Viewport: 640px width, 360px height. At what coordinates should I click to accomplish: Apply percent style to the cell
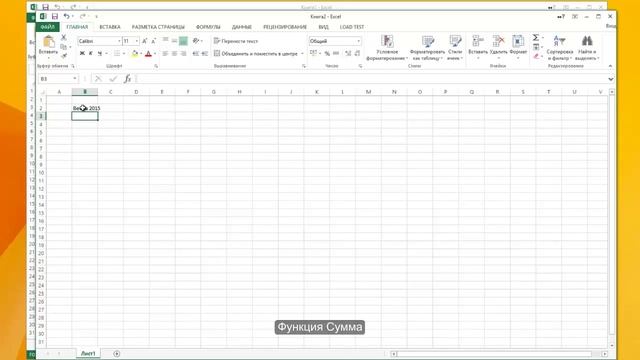click(x=327, y=53)
